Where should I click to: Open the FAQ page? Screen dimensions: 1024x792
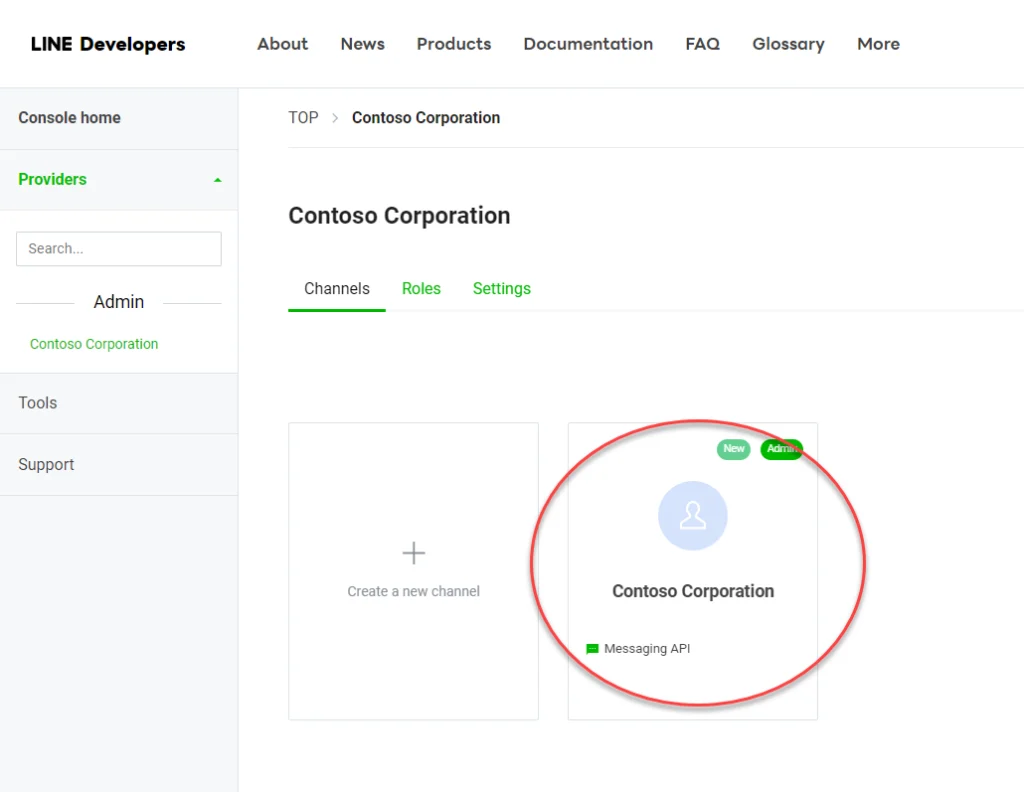pos(703,44)
